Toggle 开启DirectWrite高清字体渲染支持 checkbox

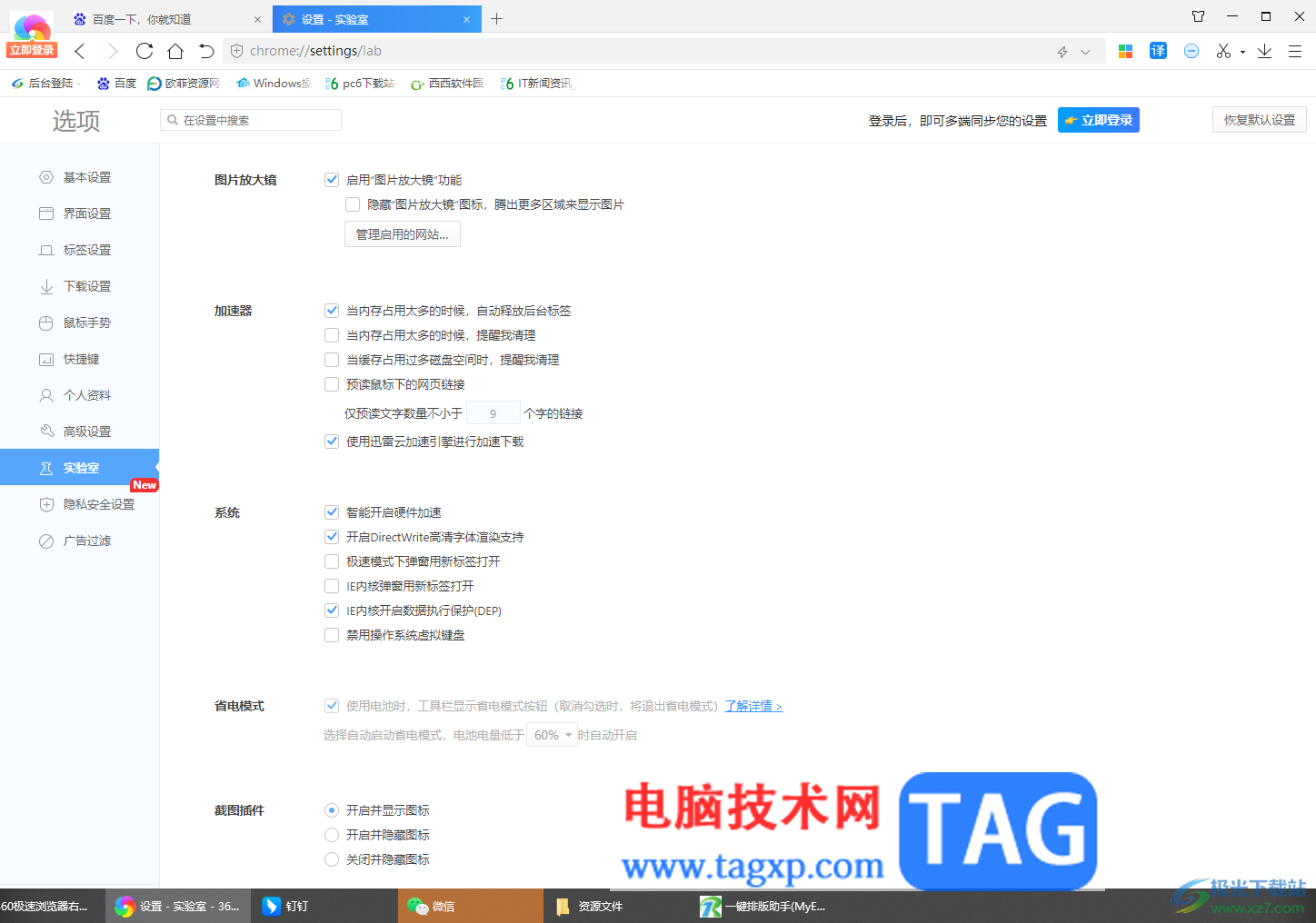tap(332, 537)
